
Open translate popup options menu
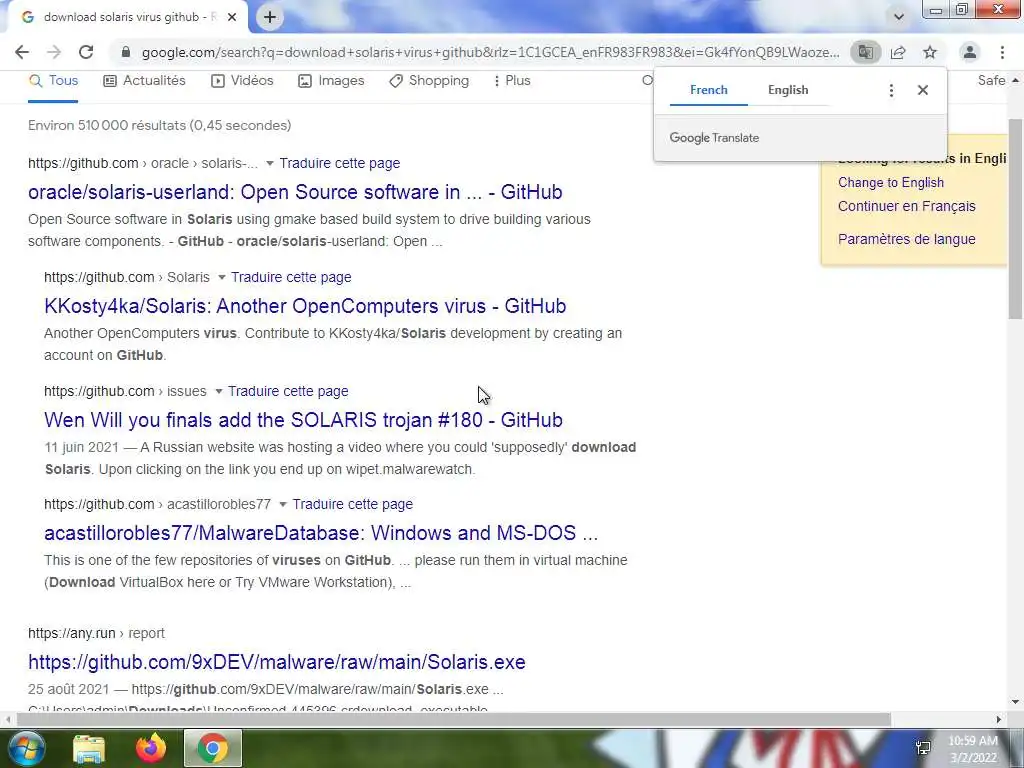891,90
